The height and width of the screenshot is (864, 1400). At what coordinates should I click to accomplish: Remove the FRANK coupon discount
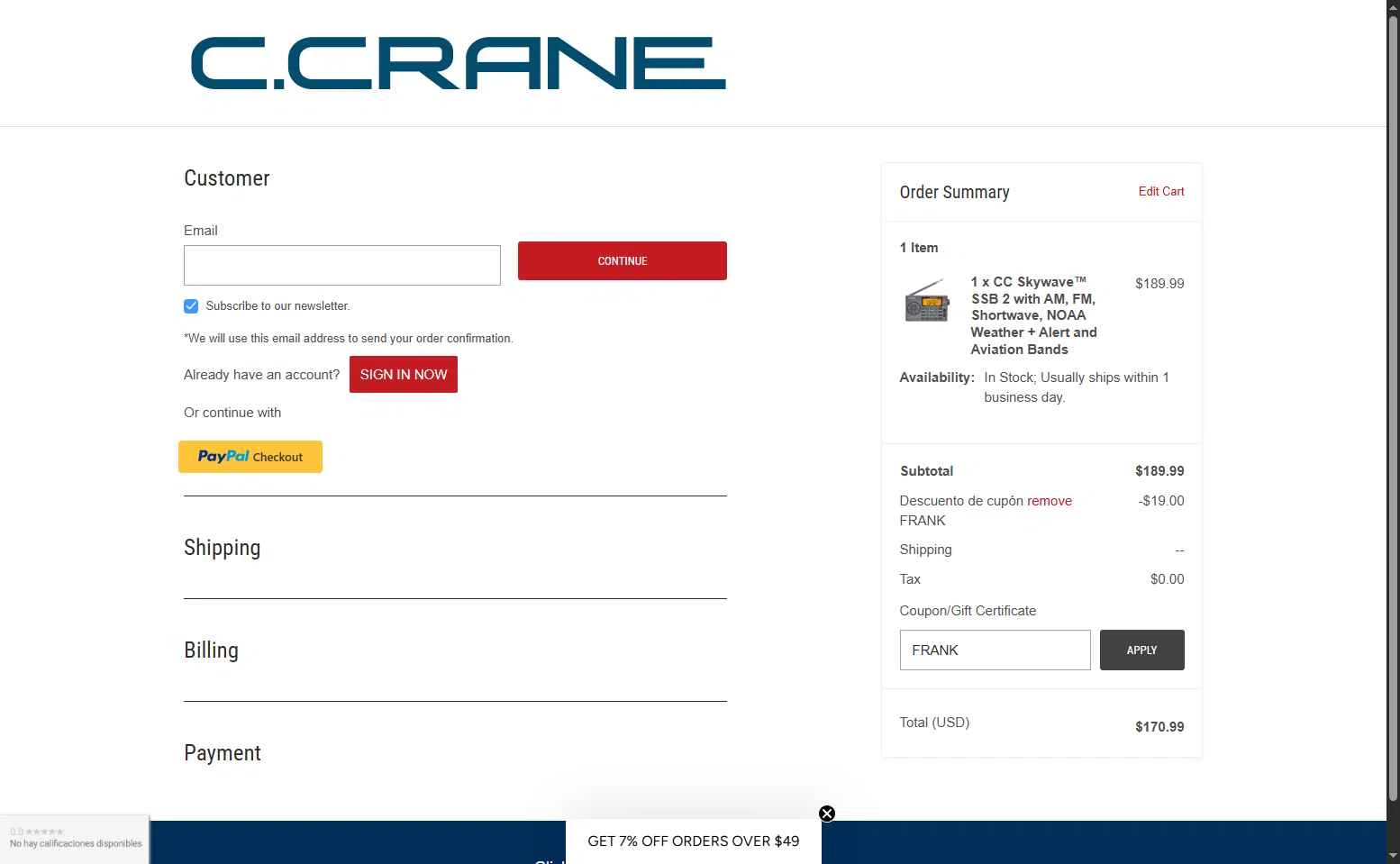pos(1050,501)
